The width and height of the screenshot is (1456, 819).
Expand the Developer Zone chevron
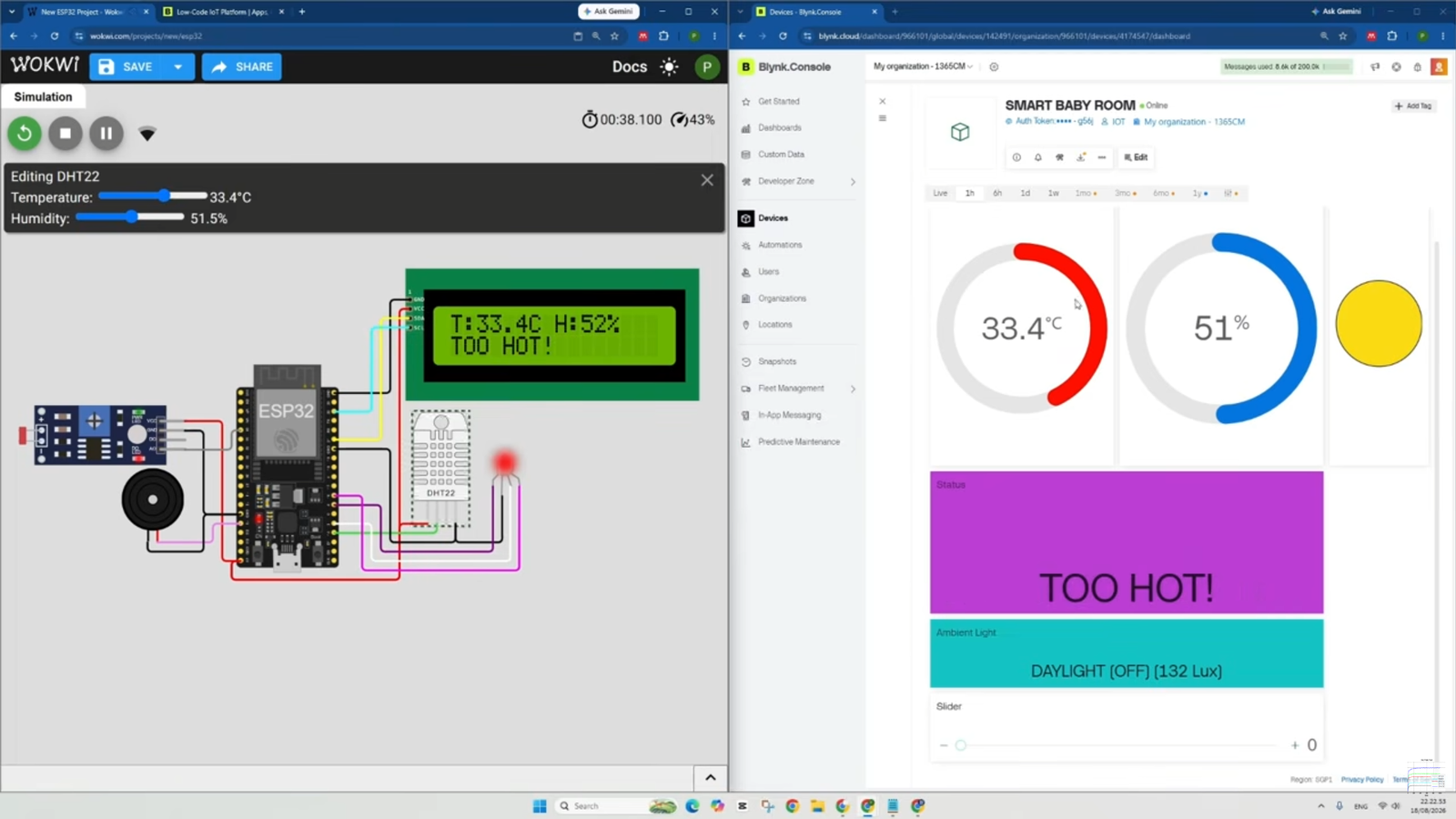coord(853,181)
